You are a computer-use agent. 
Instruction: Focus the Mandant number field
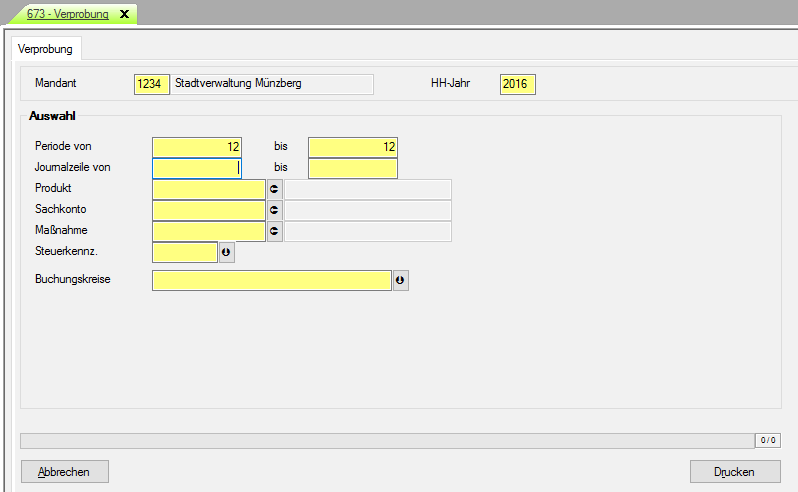151,84
